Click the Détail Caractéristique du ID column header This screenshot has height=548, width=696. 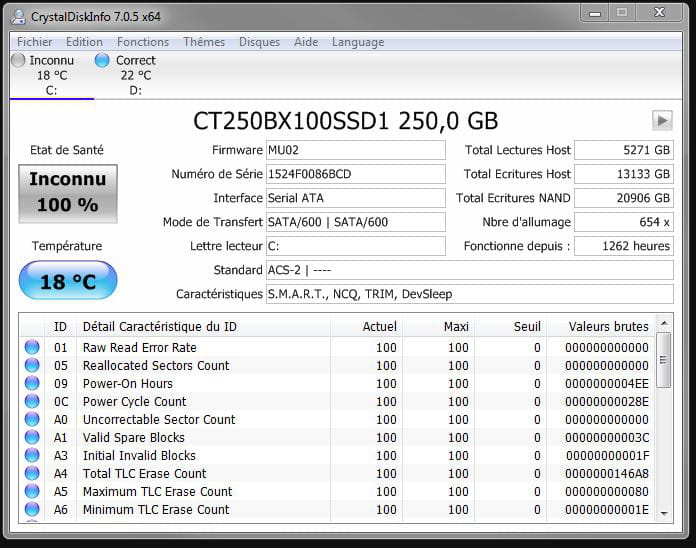point(203,327)
